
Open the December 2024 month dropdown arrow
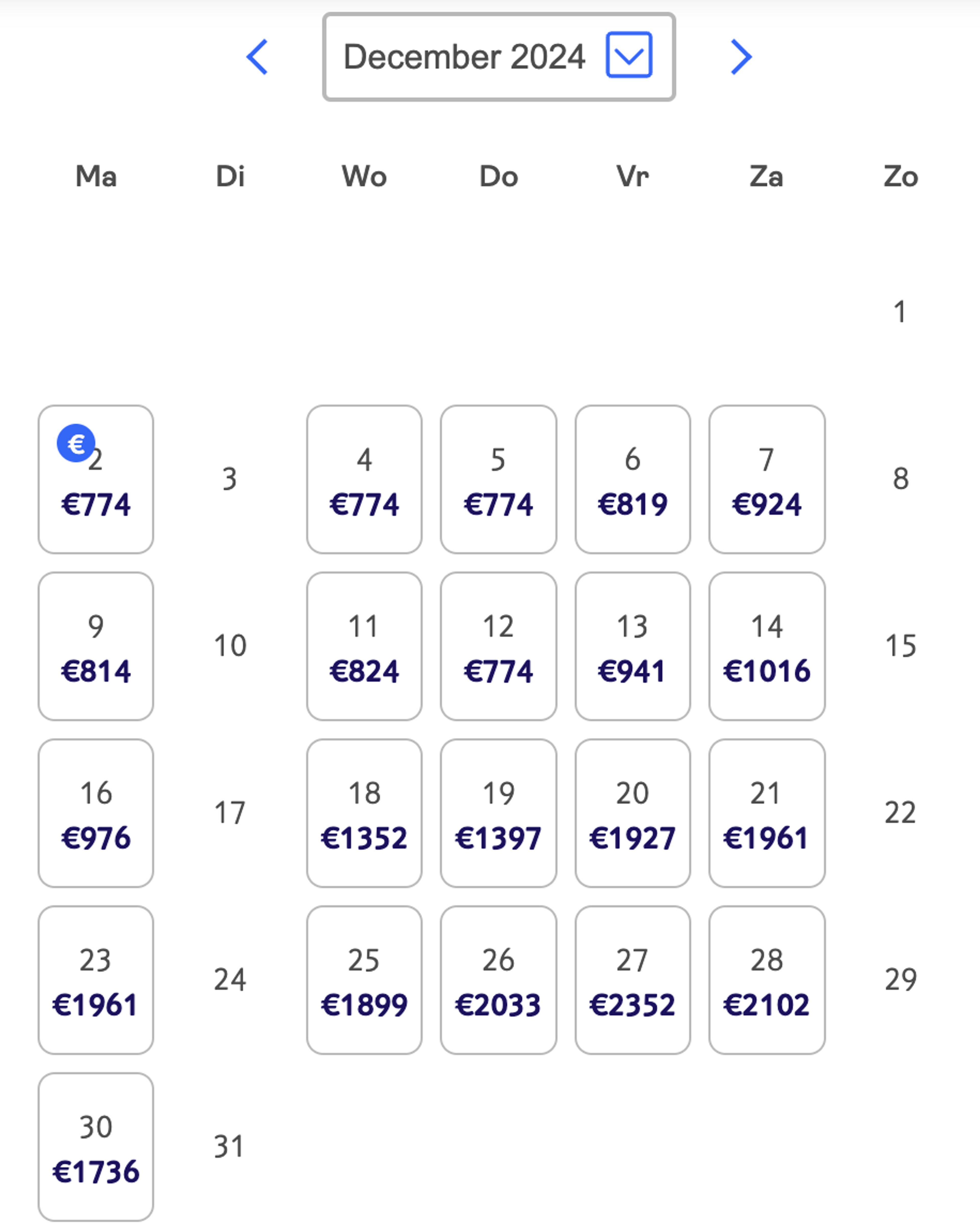(x=629, y=55)
